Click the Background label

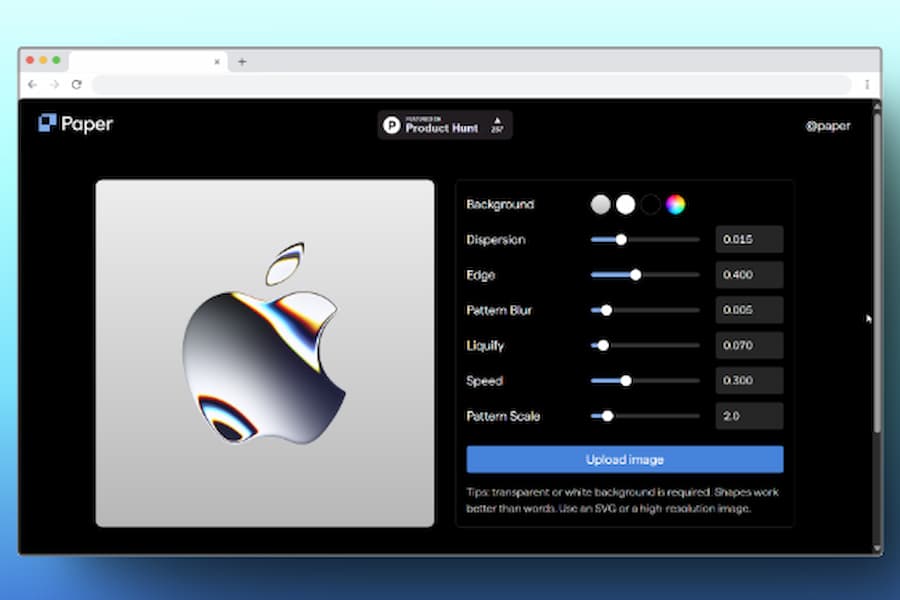pos(500,204)
